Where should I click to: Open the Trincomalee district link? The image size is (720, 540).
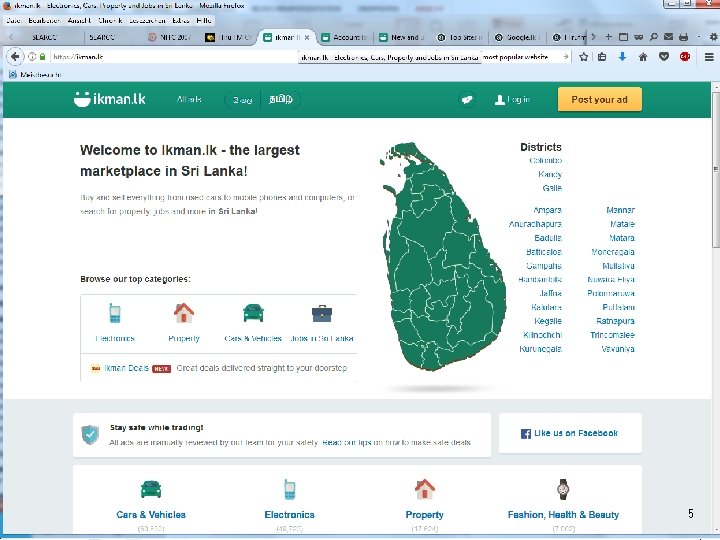click(x=613, y=335)
